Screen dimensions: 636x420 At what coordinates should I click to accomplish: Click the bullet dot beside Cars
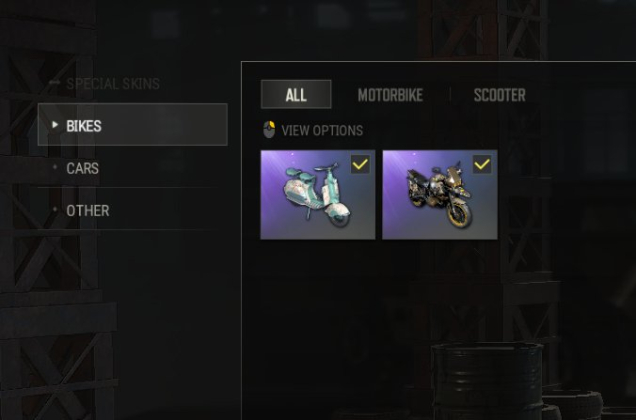(x=55, y=167)
